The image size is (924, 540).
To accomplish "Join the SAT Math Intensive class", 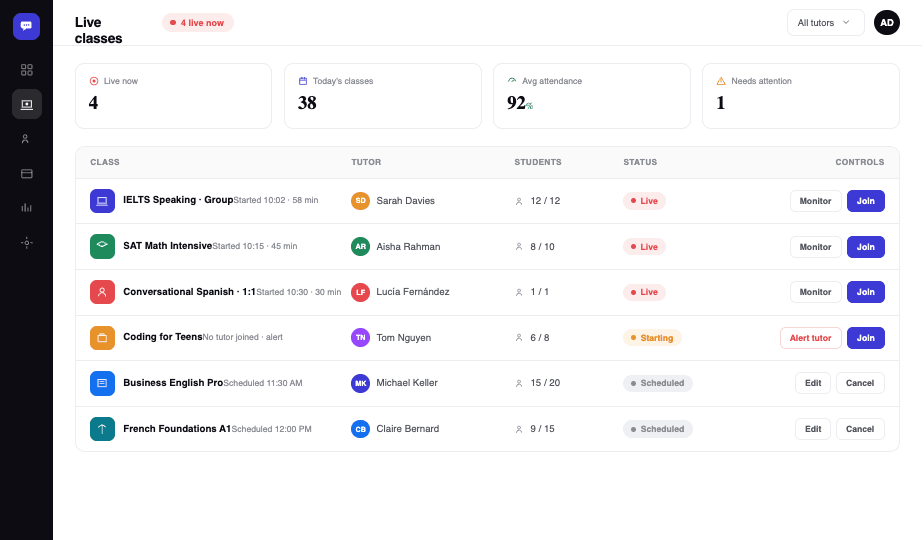I will pos(866,247).
